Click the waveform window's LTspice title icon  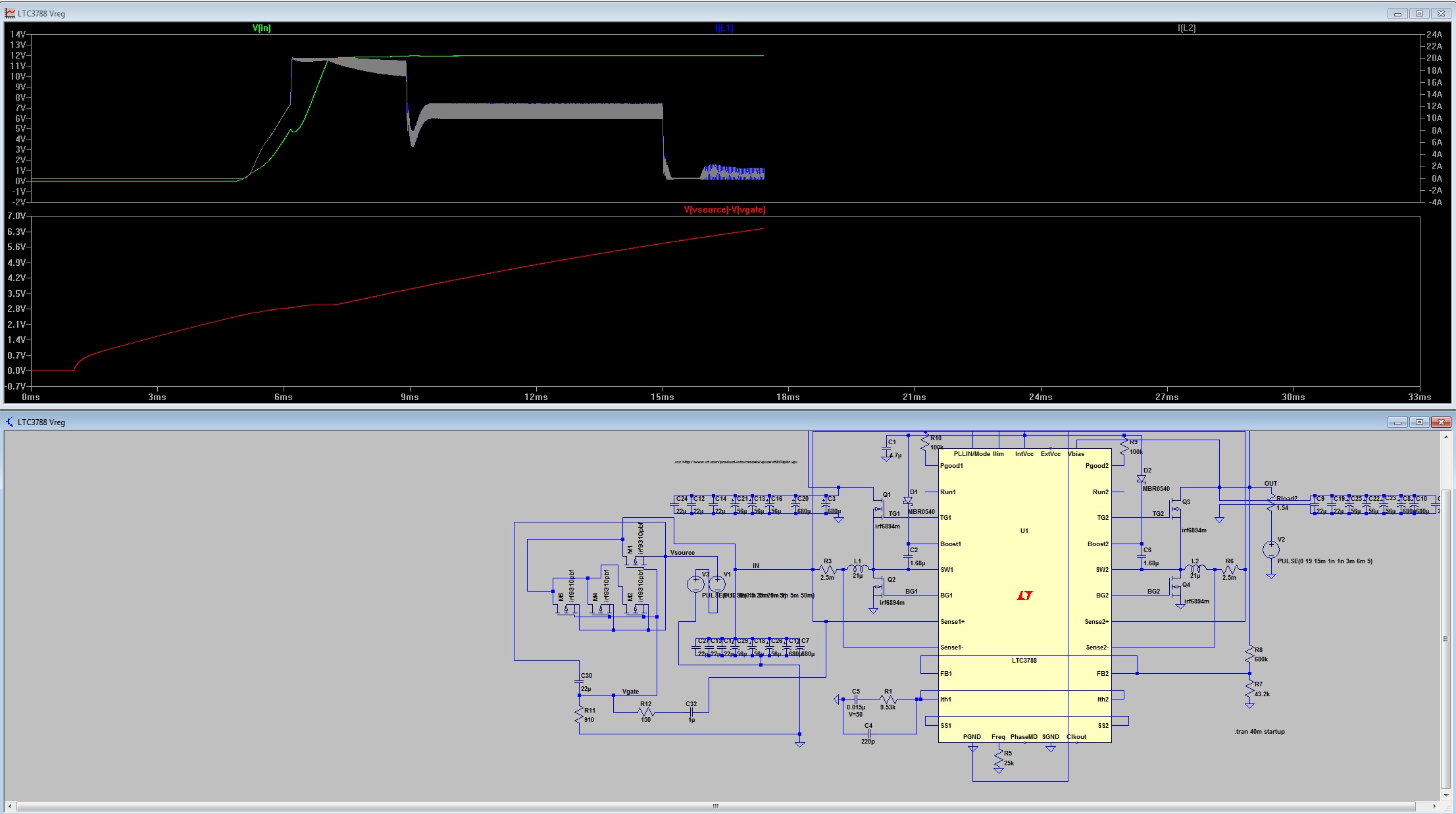10,13
